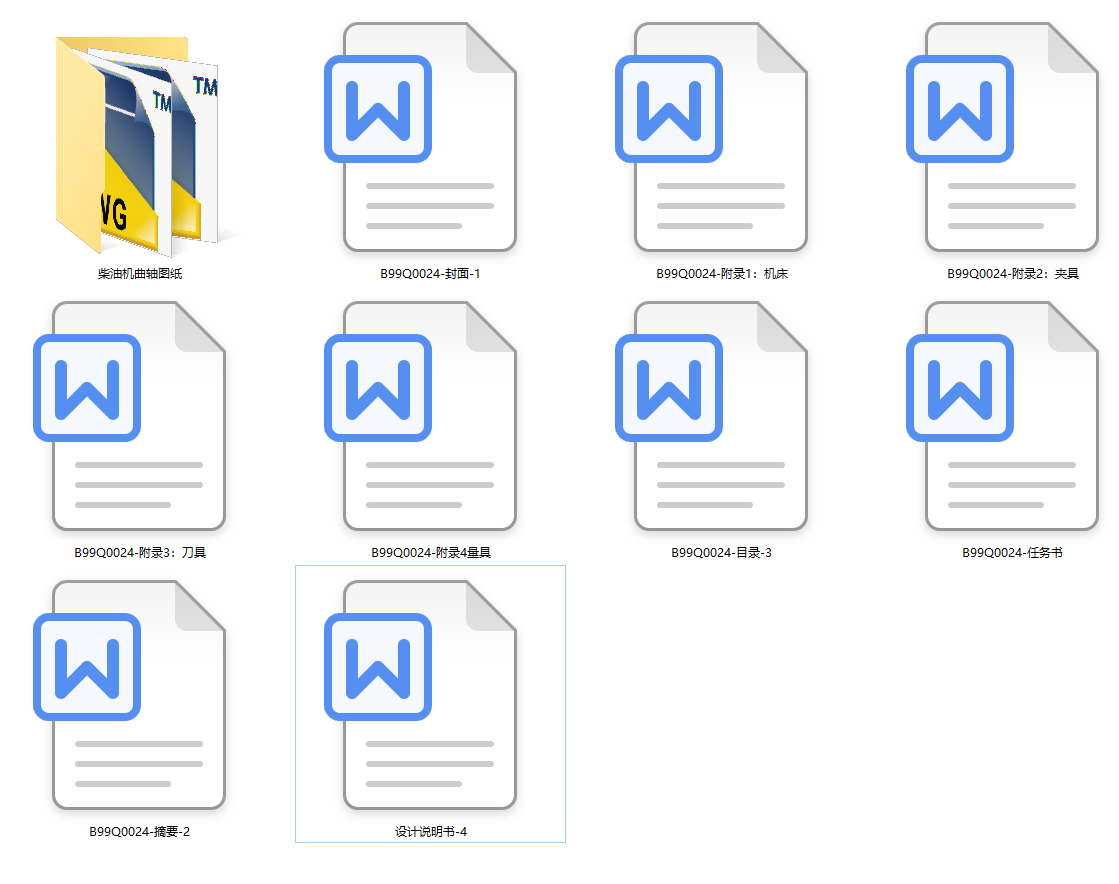Click the file name B99Q0024-附录3：刀具
Viewport: 1119px width, 884px height.
pos(140,552)
